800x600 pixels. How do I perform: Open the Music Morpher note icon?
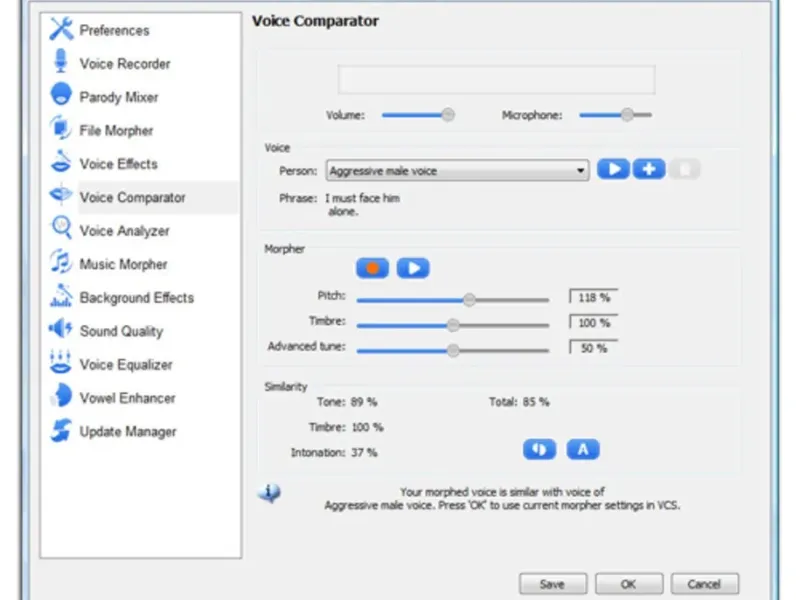(61, 261)
